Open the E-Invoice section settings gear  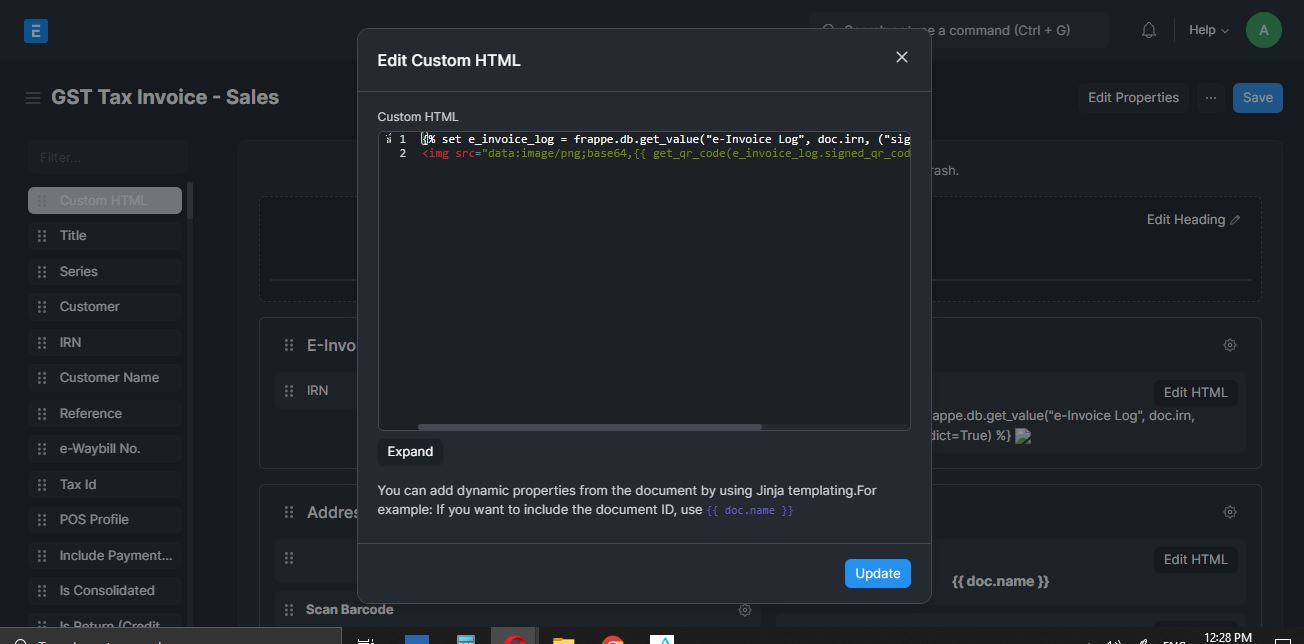pos(1229,344)
